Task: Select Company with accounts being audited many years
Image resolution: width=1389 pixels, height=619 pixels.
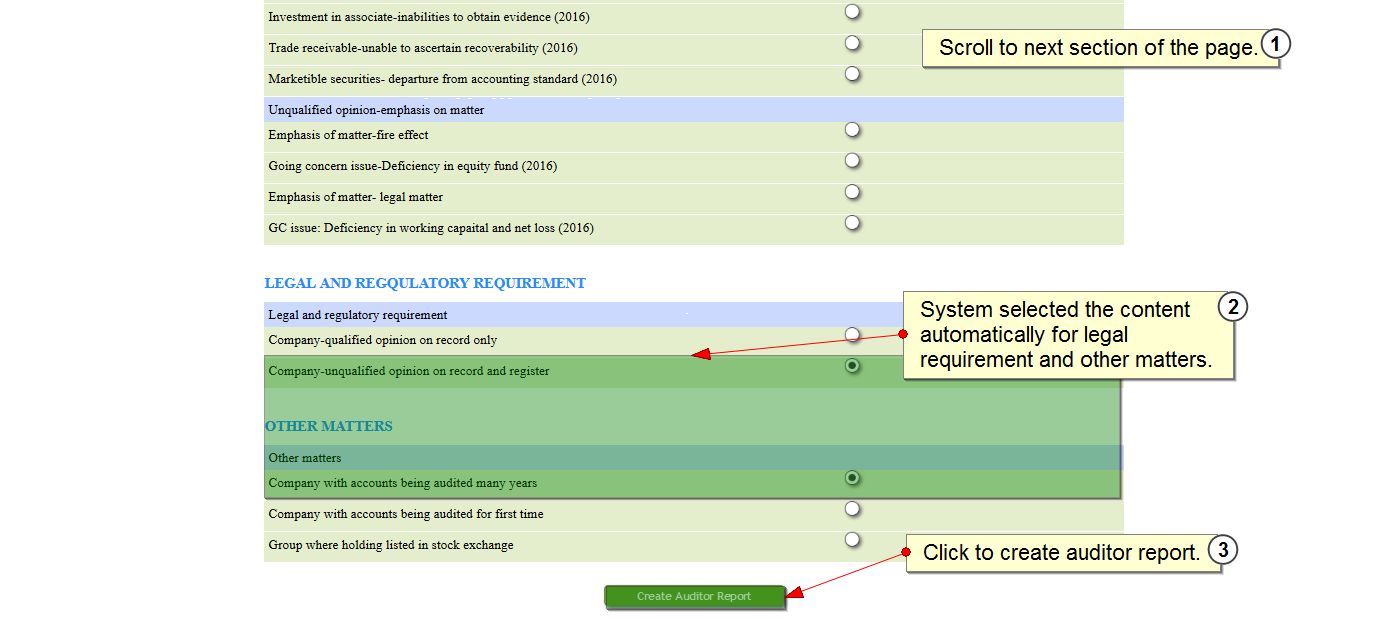Action: tap(852, 478)
